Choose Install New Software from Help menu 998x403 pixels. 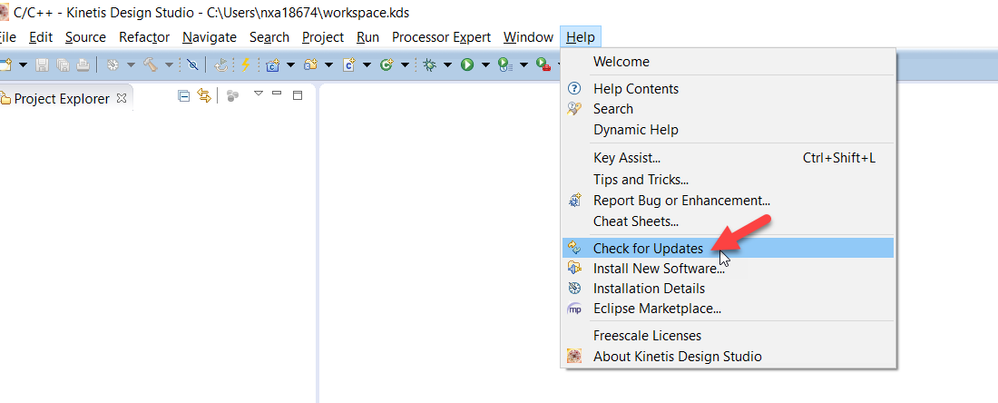point(658,268)
